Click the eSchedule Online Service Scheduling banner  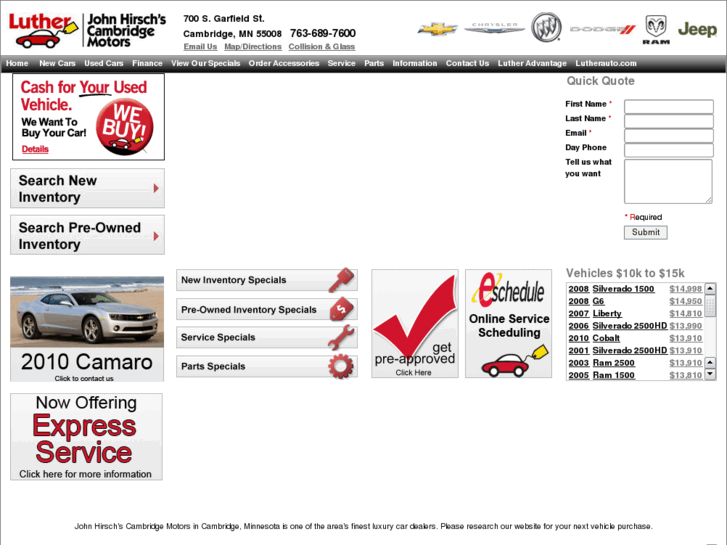click(509, 324)
